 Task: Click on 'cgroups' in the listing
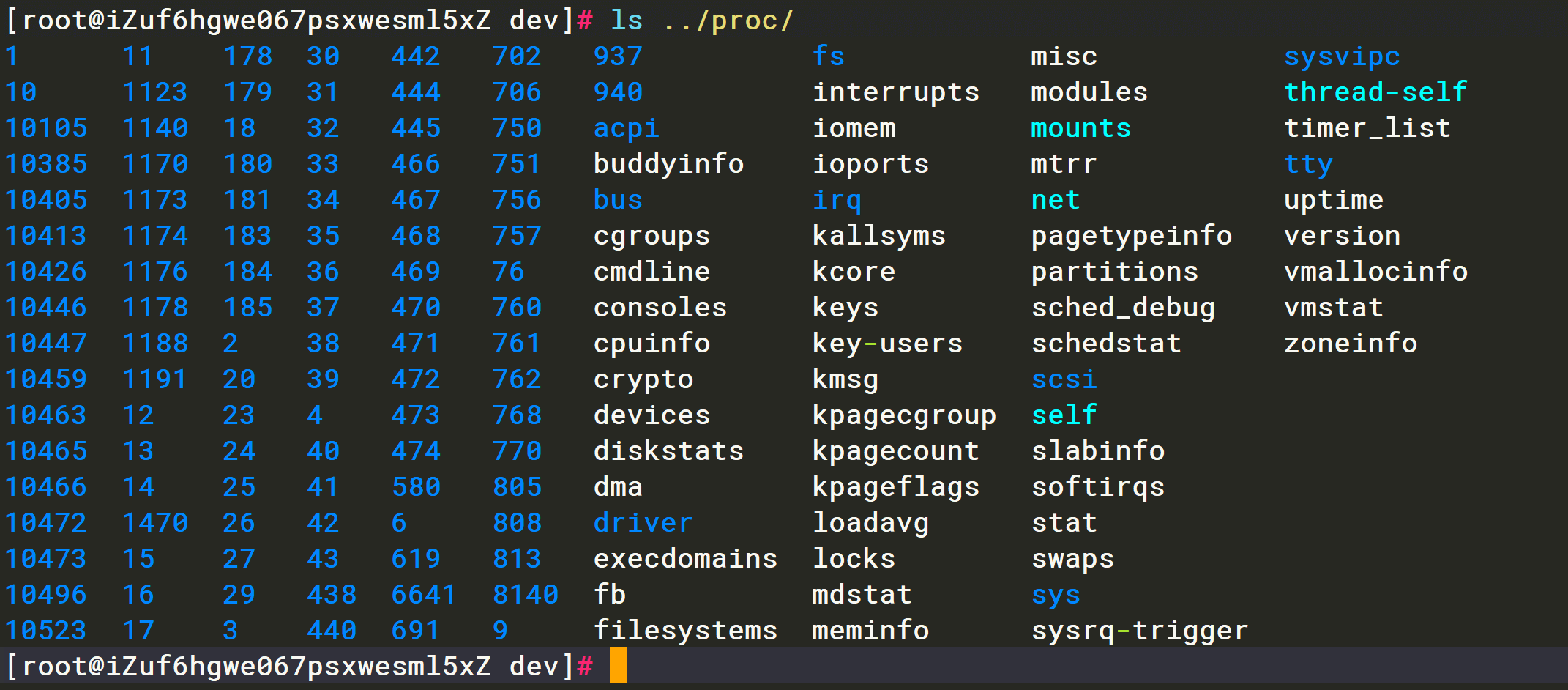652,236
